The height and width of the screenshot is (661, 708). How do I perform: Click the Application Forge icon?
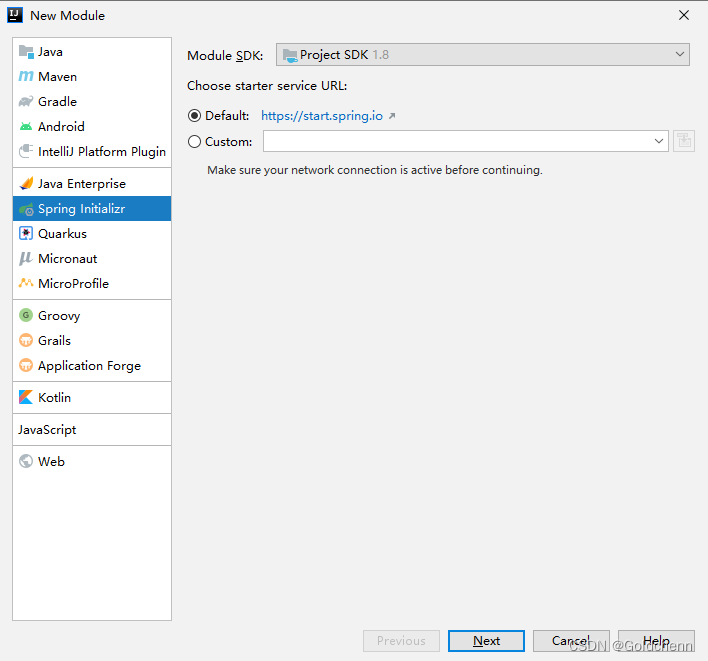26,365
